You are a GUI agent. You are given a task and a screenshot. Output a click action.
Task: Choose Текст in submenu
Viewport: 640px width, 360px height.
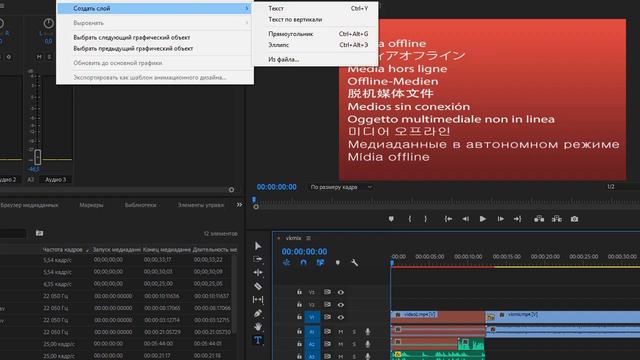[316, 8]
